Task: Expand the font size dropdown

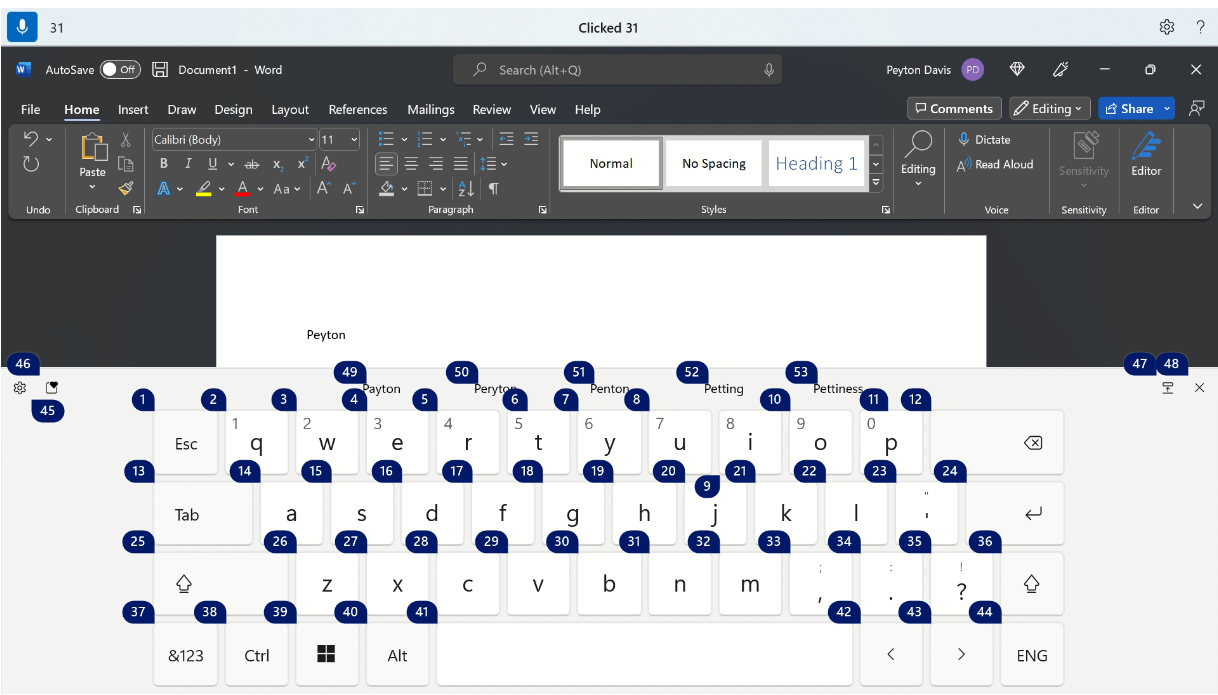Action: [x=354, y=140]
